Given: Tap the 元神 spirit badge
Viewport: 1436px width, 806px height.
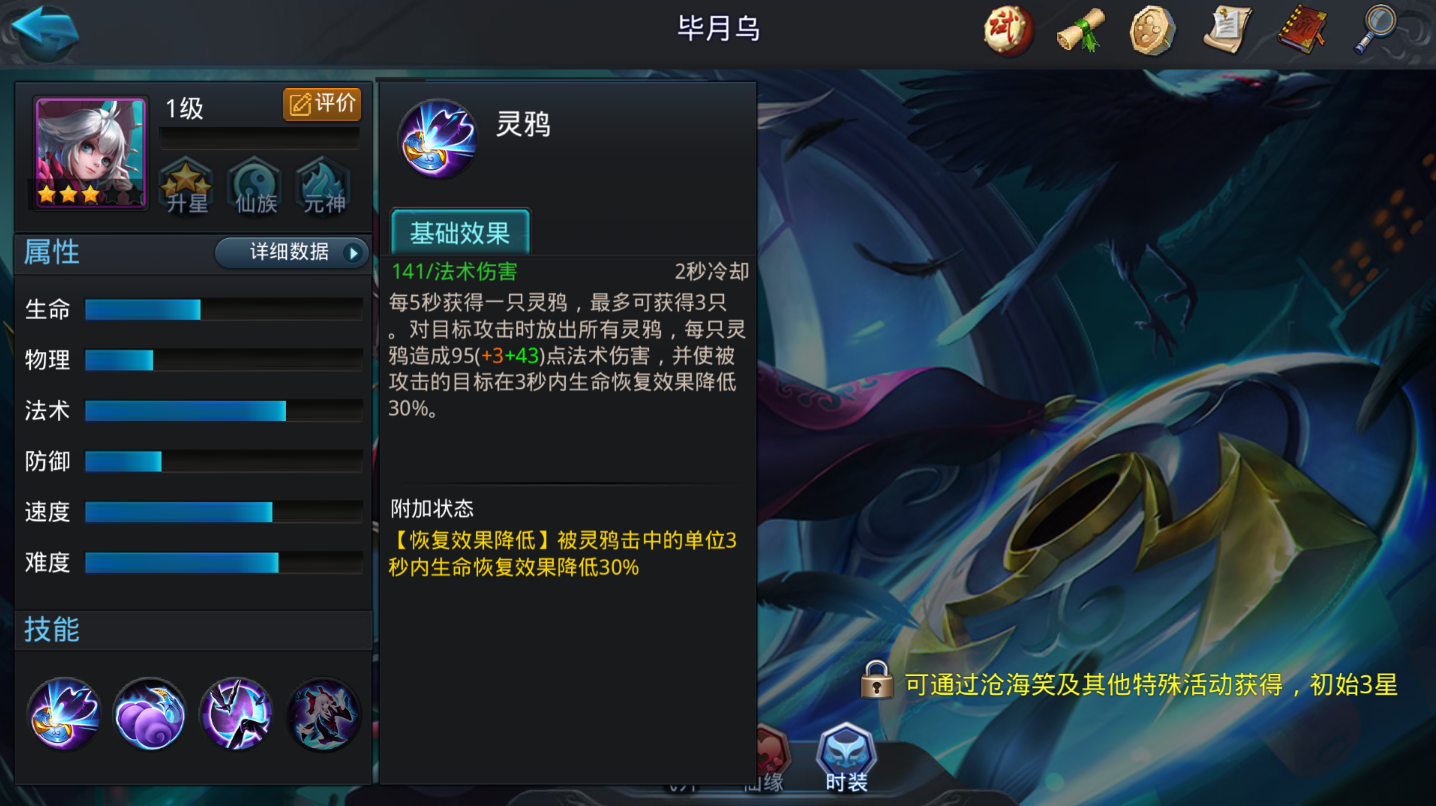Looking at the screenshot, I should [x=324, y=186].
